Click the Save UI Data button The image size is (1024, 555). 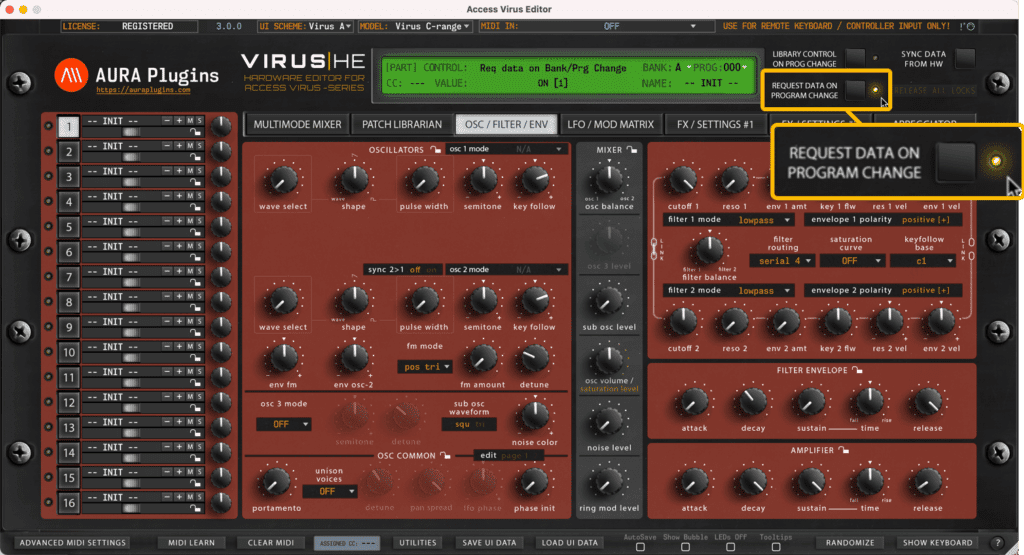[x=489, y=543]
